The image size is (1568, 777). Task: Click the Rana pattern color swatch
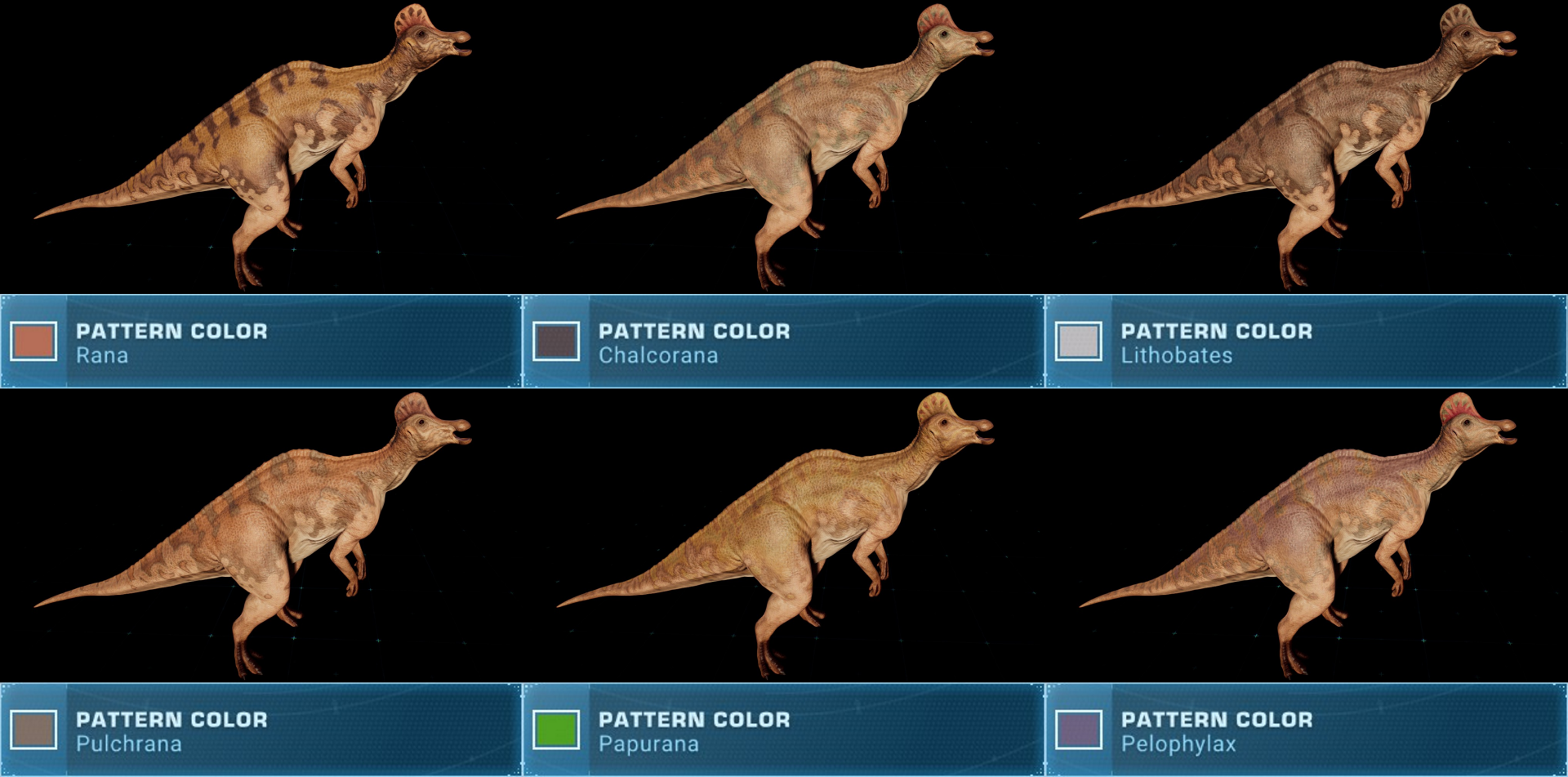pos(33,342)
